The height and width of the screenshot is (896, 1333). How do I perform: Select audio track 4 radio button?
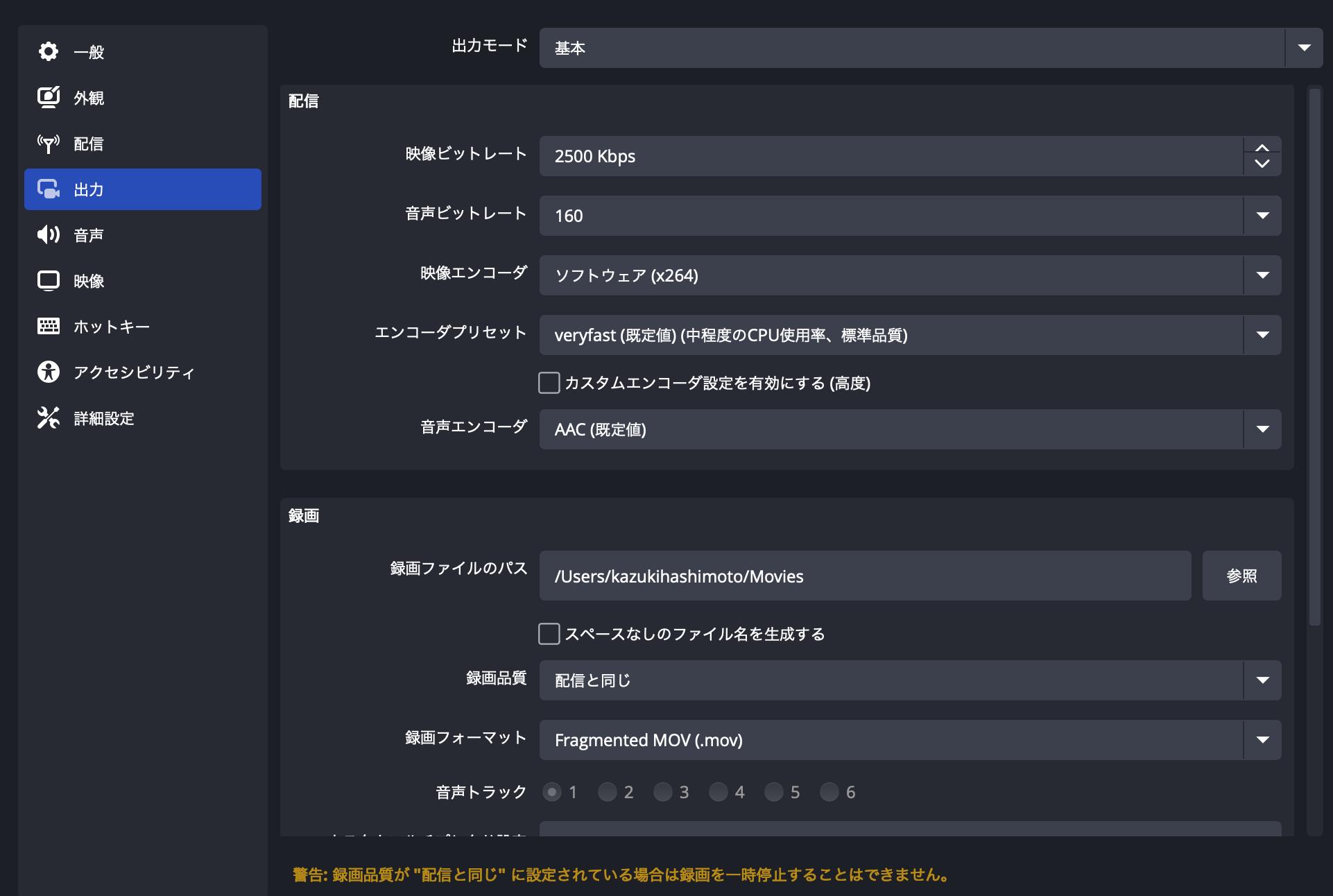pyautogui.click(x=719, y=792)
